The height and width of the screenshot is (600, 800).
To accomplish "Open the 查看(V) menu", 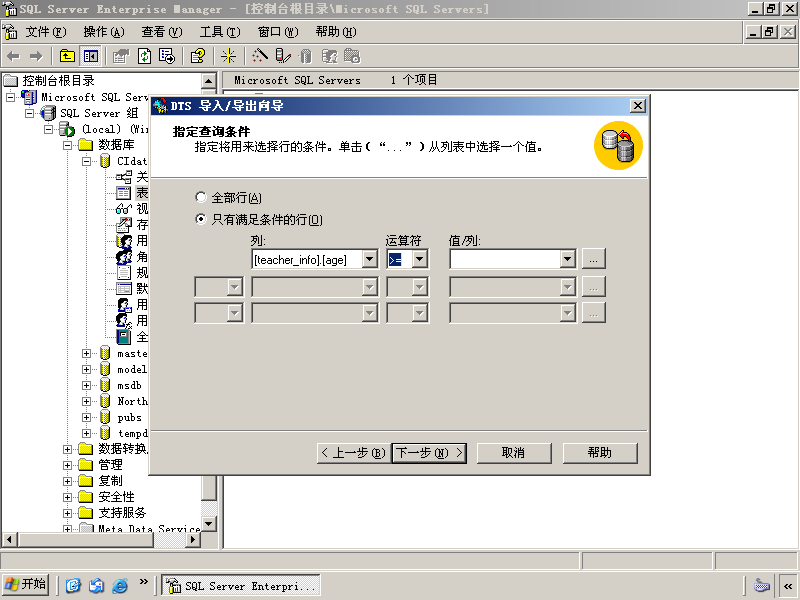I will pos(162,32).
